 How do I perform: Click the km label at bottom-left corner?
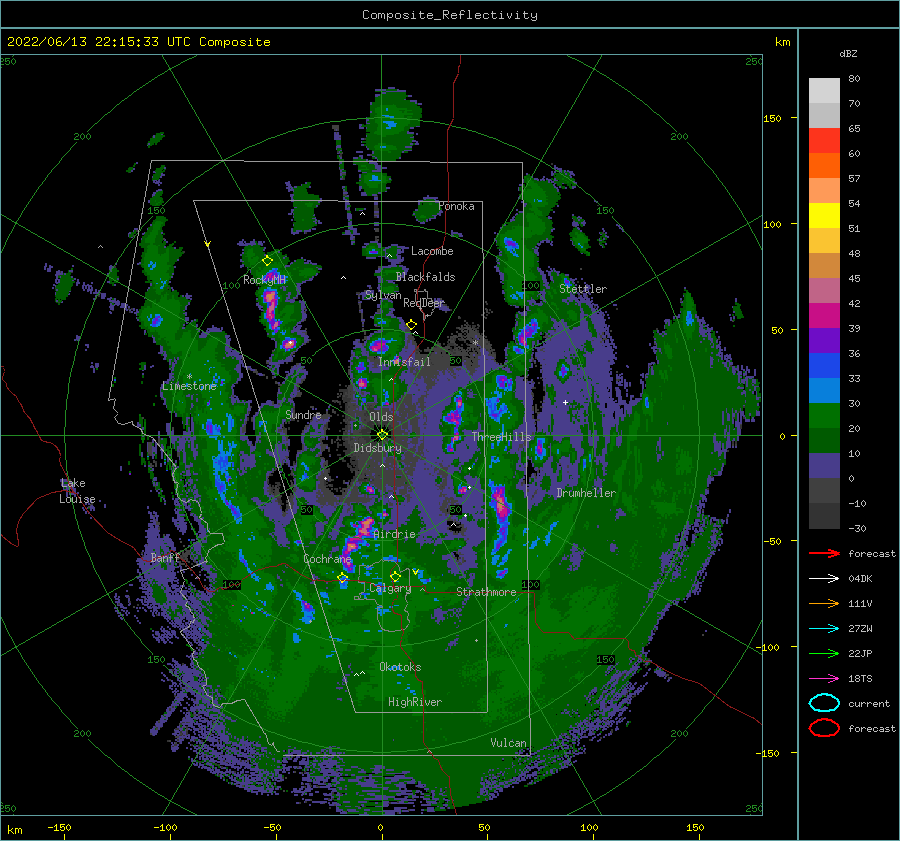(x=14, y=830)
